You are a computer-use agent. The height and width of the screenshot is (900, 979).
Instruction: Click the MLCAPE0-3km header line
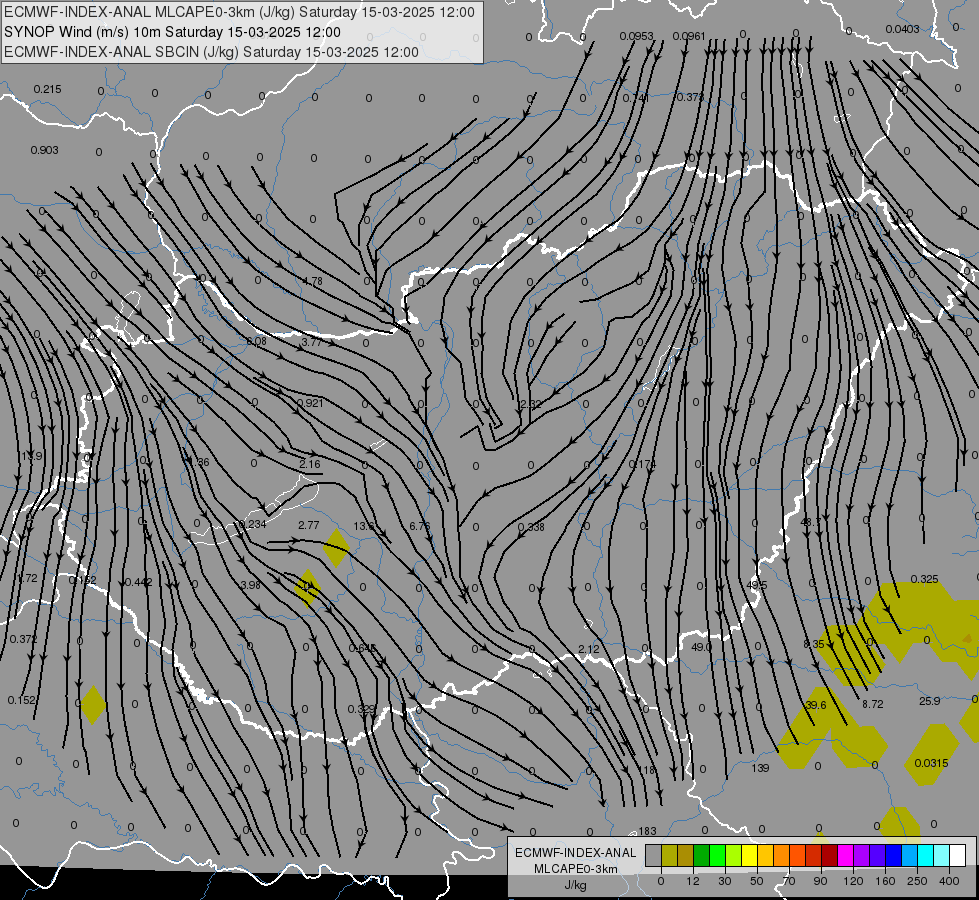click(x=239, y=12)
